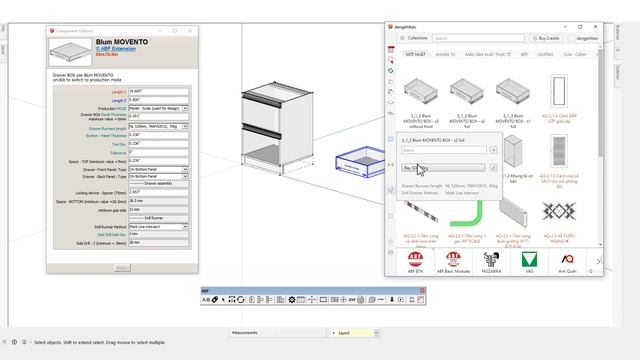This screenshot has width=640, height=360.
Task: Click the A-B label tool in ABF toolbar
Action: pyautogui.click(x=206, y=300)
